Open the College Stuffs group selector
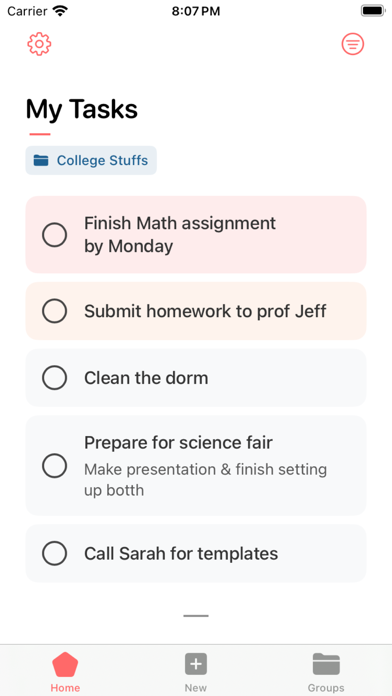392x696 pixels. (91, 160)
